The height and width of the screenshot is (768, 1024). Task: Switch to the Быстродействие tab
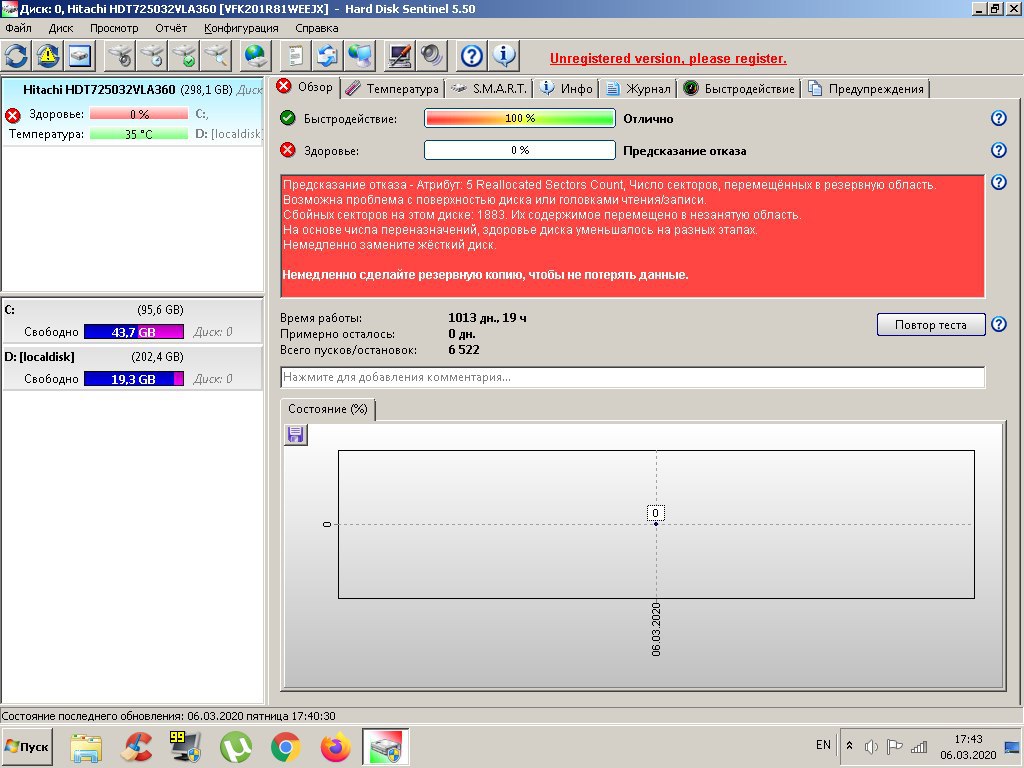pyautogui.click(x=739, y=89)
